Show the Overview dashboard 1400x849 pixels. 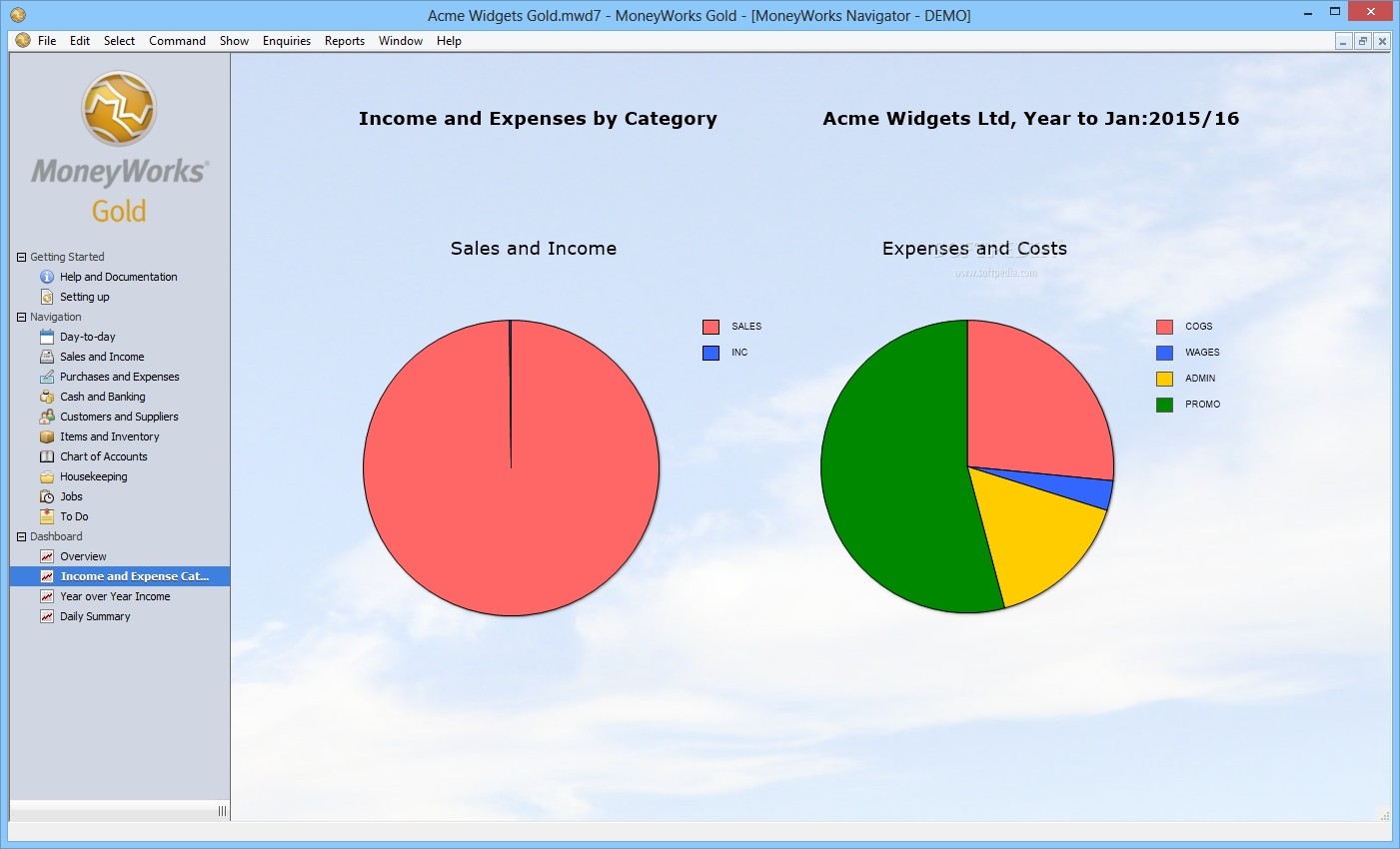83,556
